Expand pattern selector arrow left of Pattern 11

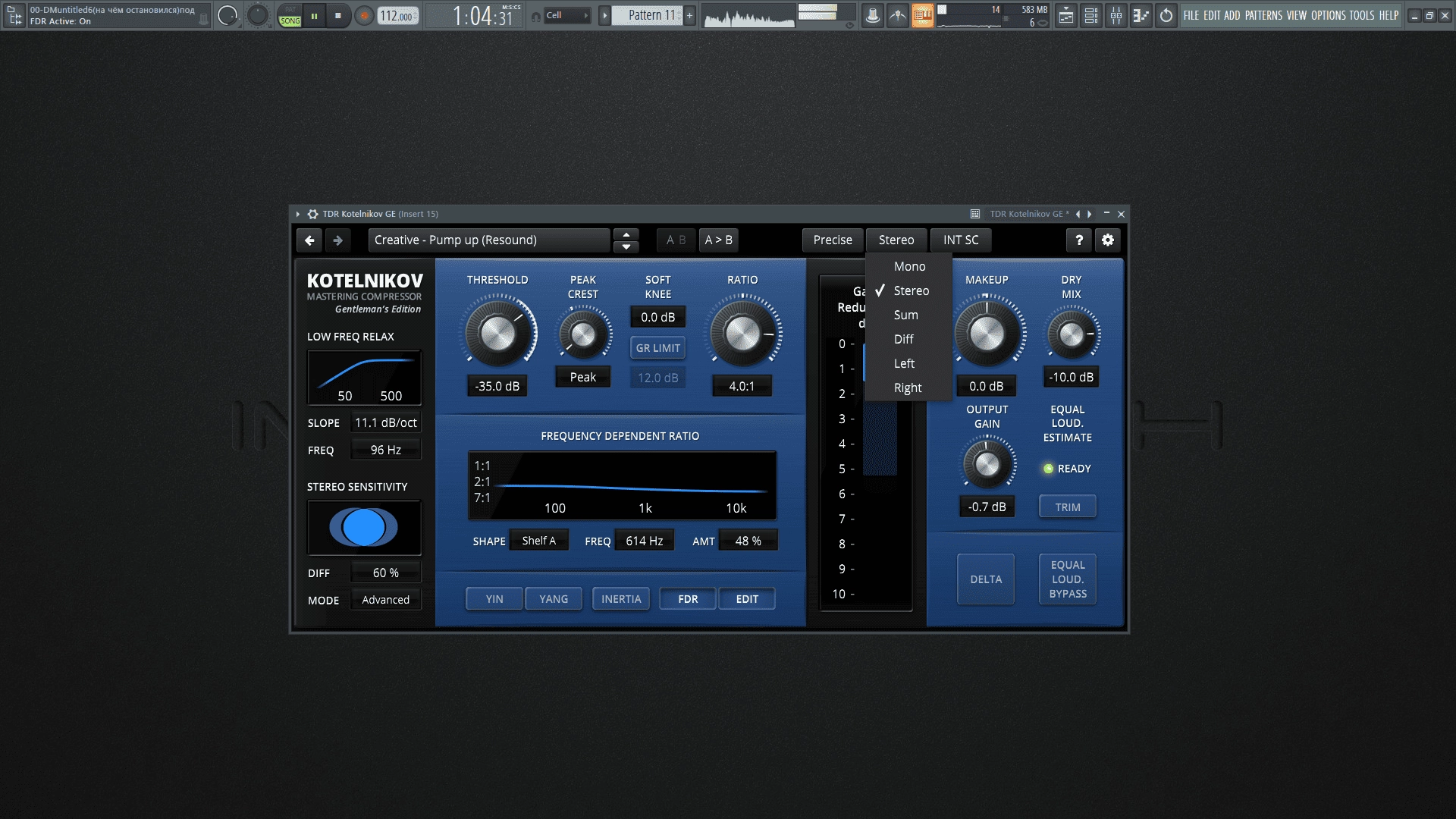coord(604,15)
